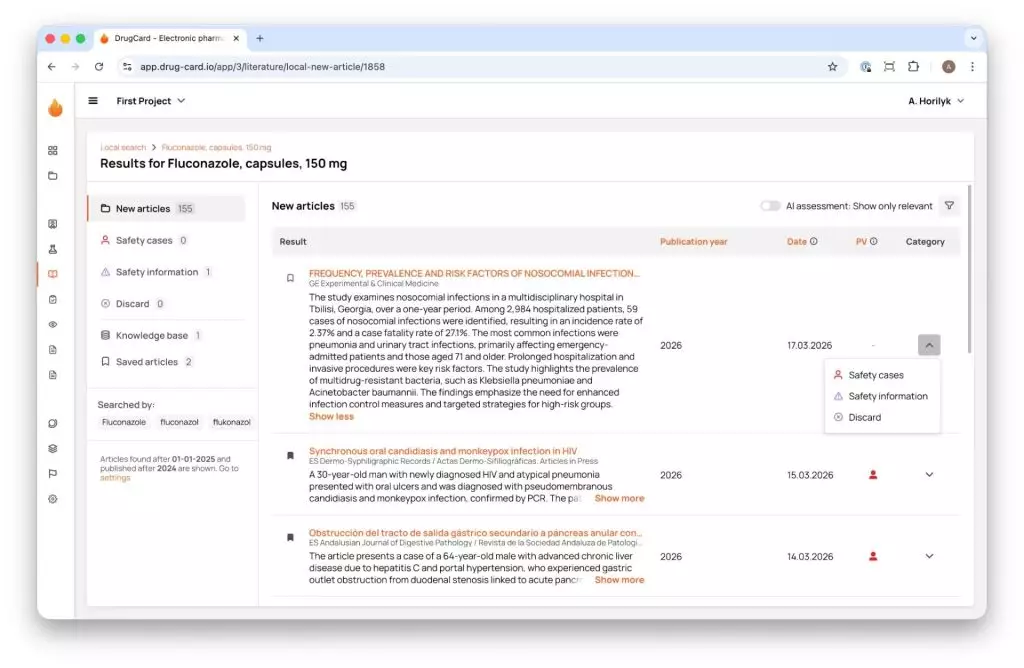1024x668 pixels.
Task: Open the settings gear sidebar icon
Action: pyautogui.click(x=53, y=499)
